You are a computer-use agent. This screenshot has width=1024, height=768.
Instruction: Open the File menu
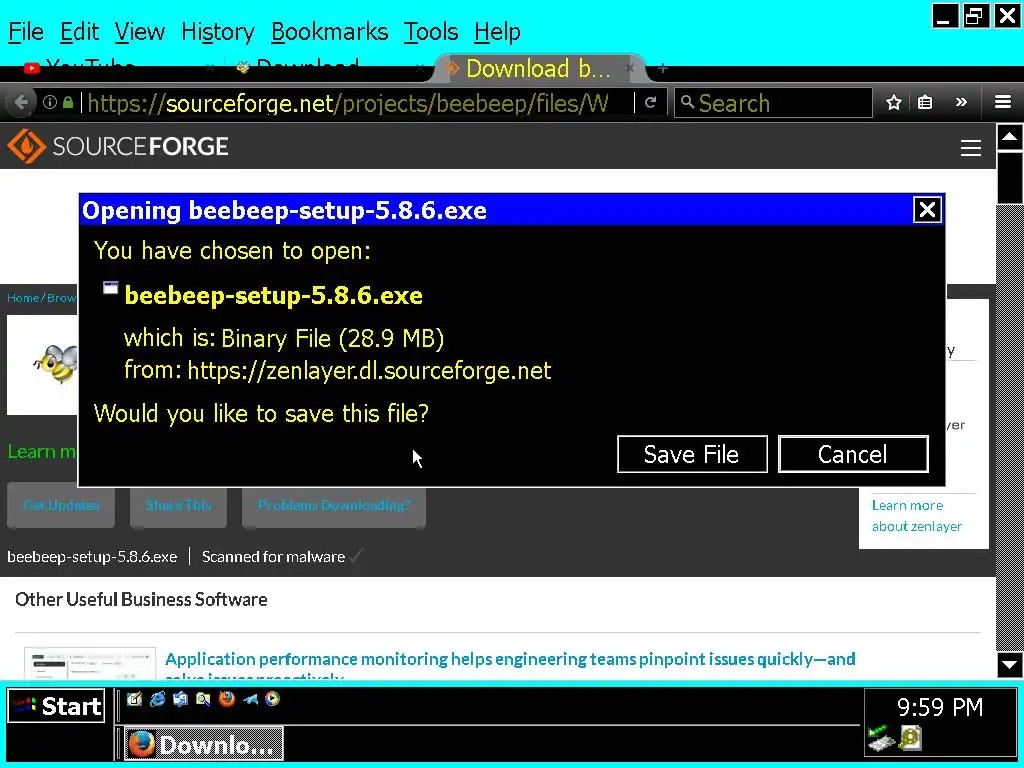(26, 31)
